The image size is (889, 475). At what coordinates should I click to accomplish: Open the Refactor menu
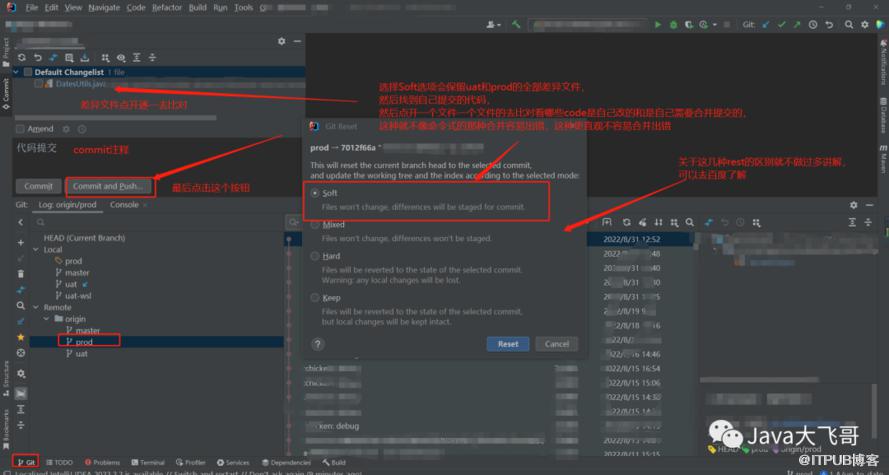point(165,7)
